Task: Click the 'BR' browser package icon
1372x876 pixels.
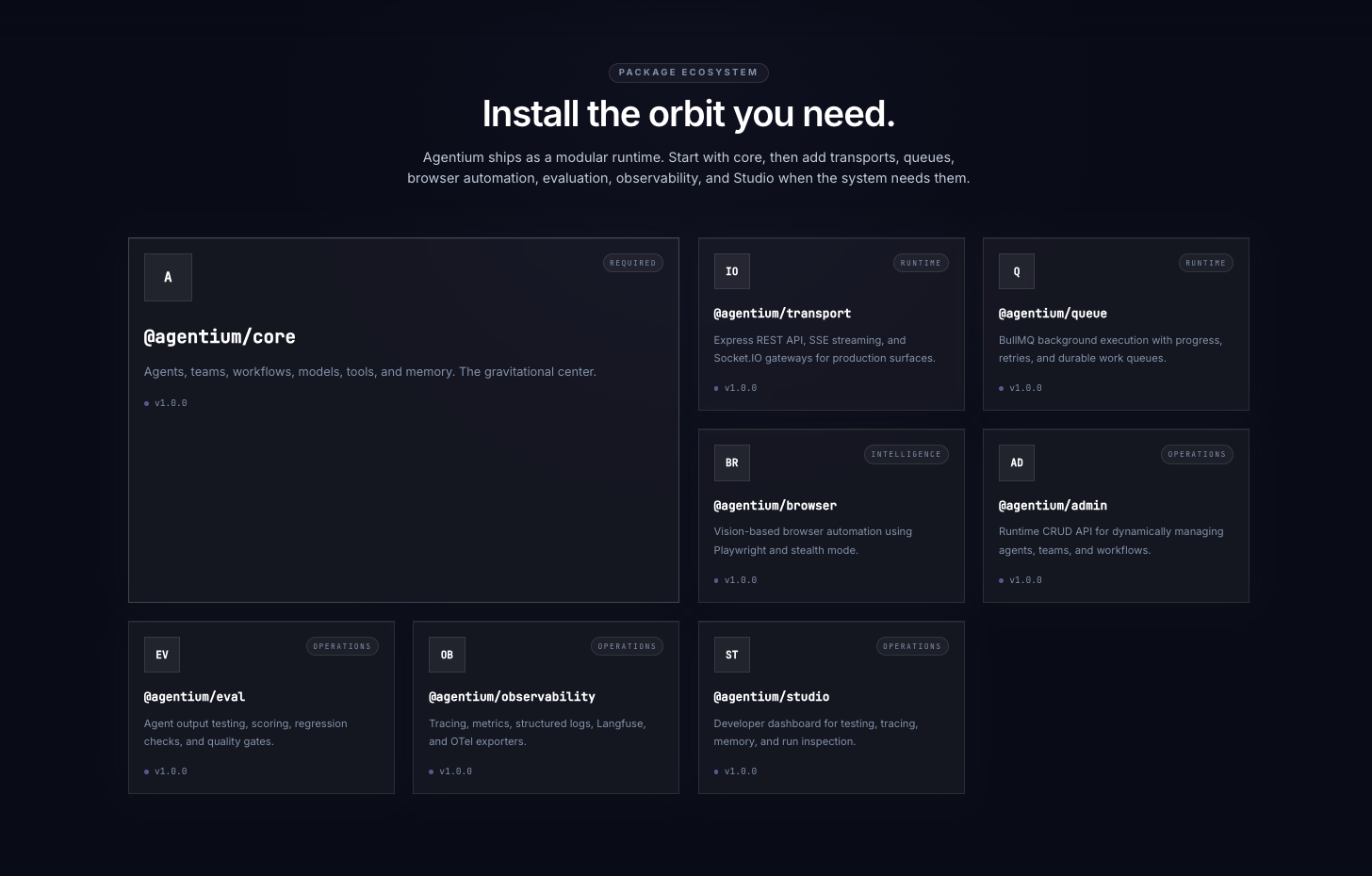Action: tap(732, 462)
